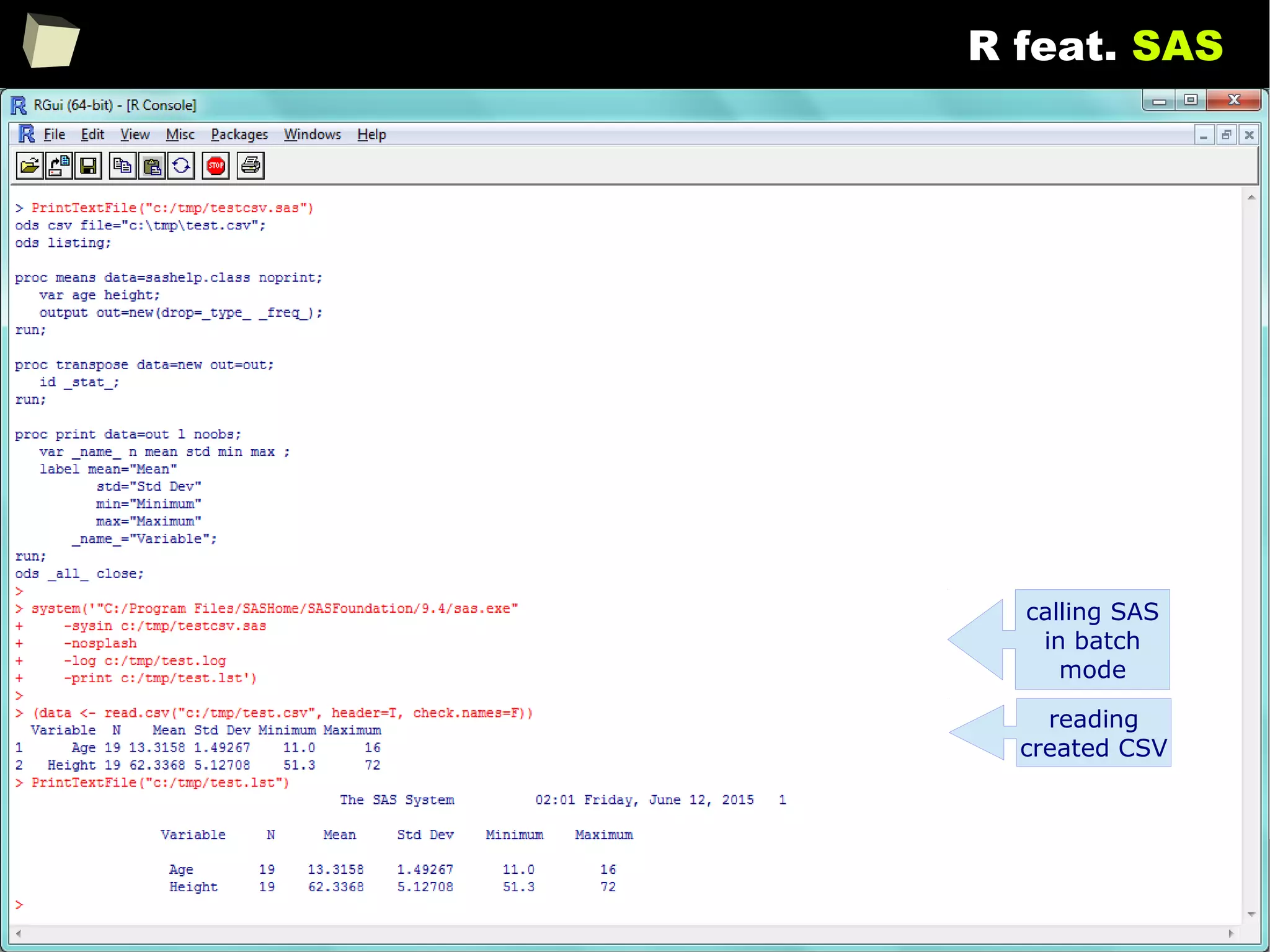Click 'The SAS System' output heading
The image size is (1270, 952).
[x=397, y=800]
